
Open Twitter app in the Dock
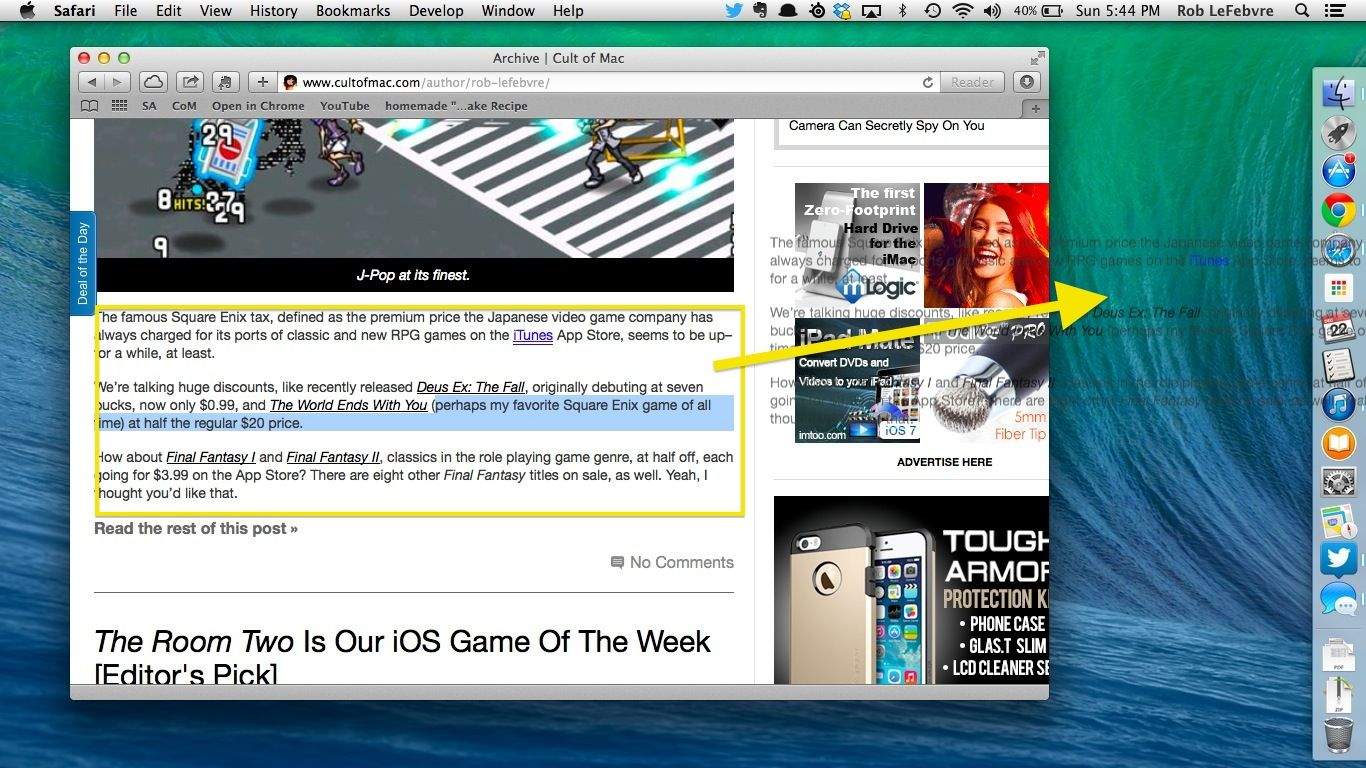coord(1338,560)
